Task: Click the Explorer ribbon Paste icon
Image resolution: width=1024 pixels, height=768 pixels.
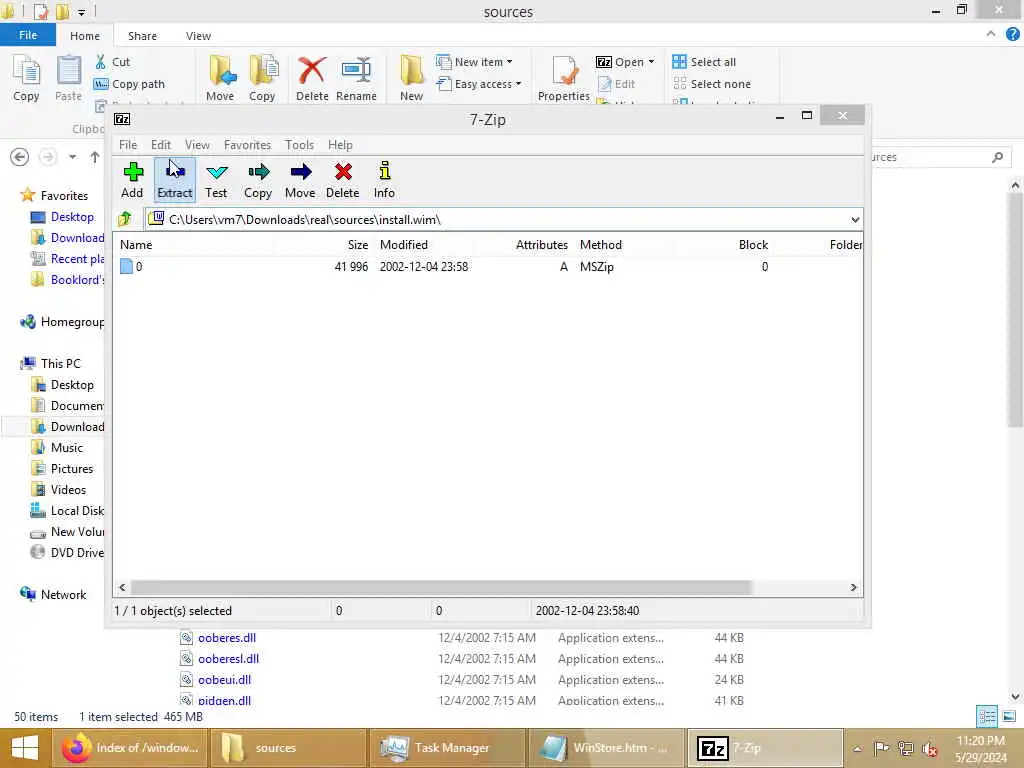Action: (68, 78)
